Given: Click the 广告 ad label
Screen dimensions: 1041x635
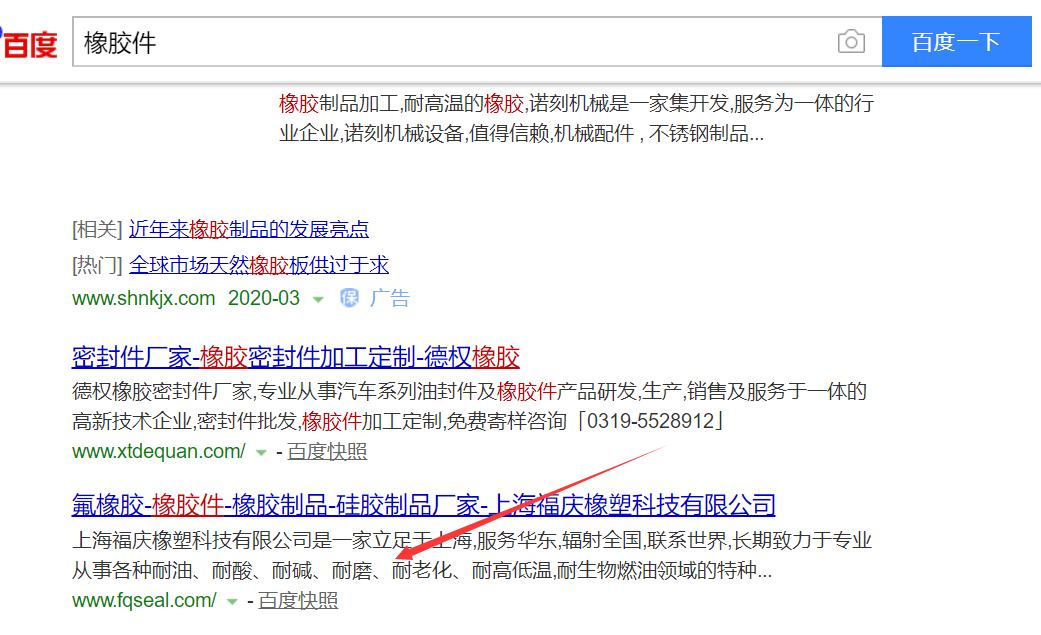Looking at the screenshot, I should click(x=390, y=298).
